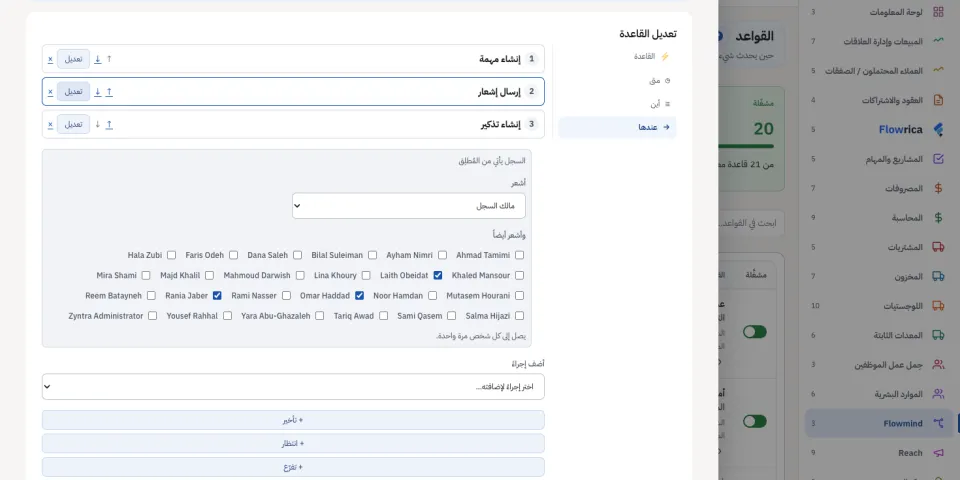The height and width of the screenshot is (480, 960).
Task: Click the document icon for العقود والاشتراكات
Action: (x=938, y=100)
